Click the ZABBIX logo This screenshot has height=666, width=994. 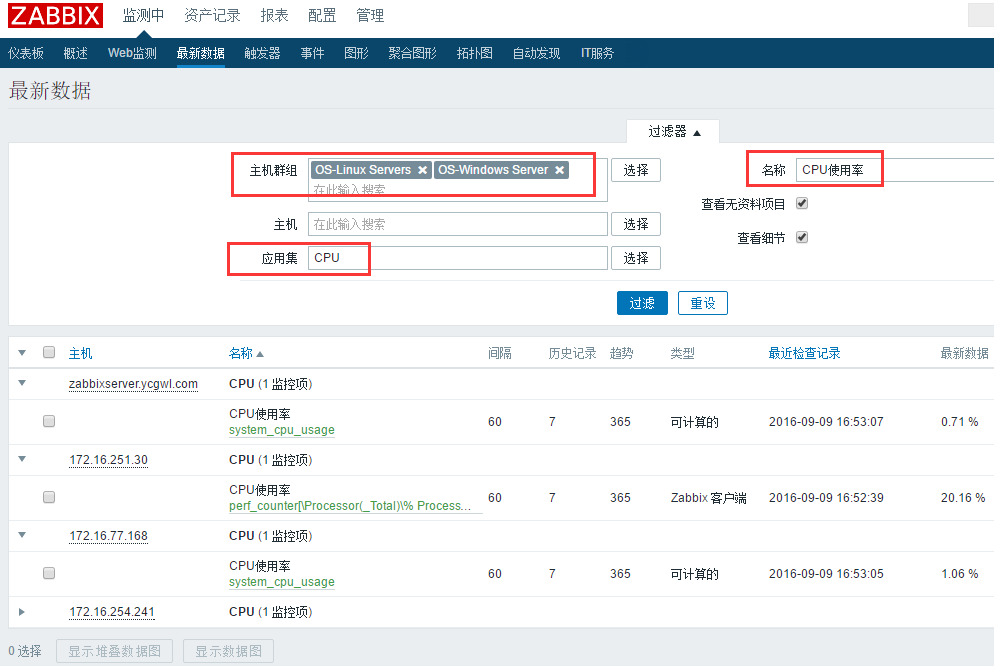(56, 16)
